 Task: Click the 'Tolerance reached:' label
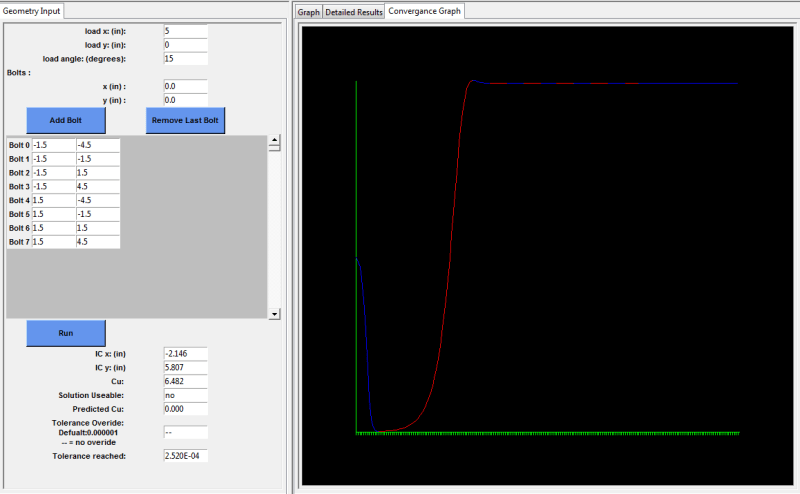pyautogui.click(x=89, y=456)
